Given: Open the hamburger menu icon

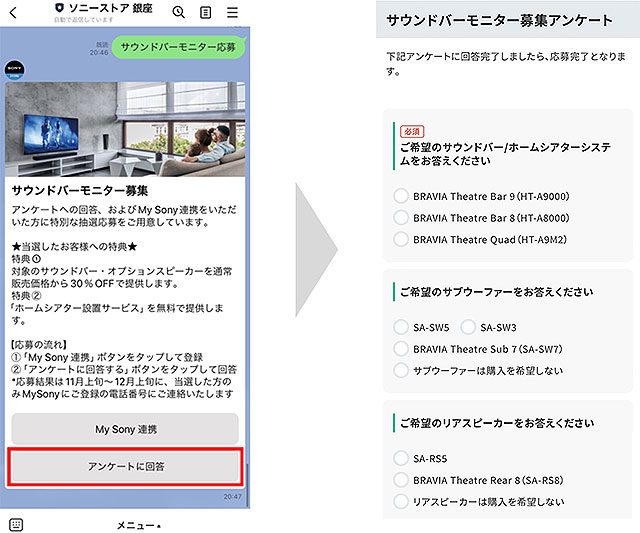Looking at the screenshot, I should pyautogui.click(x=232, y=12).
